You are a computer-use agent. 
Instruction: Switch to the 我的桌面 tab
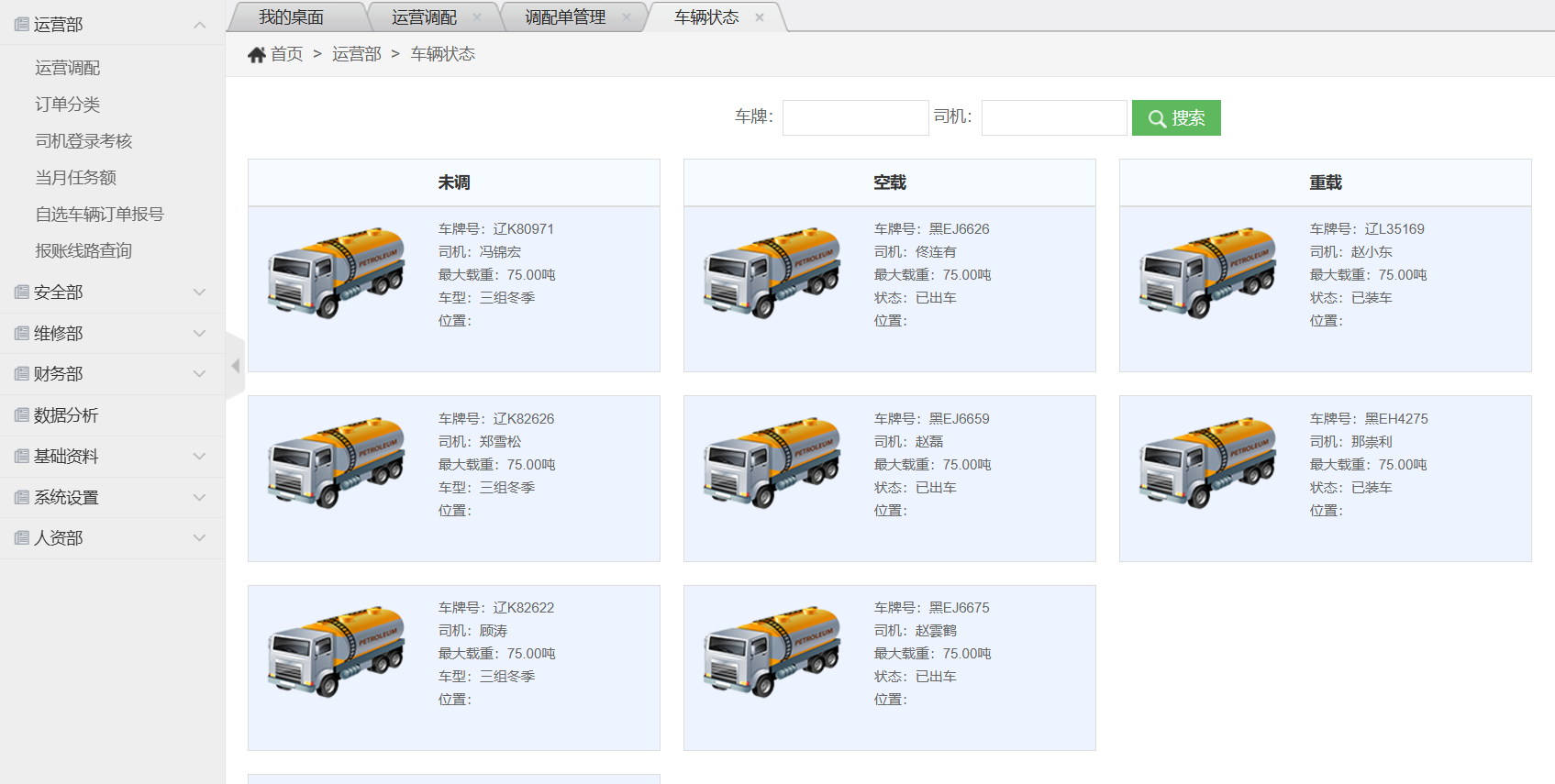point(291,17)
